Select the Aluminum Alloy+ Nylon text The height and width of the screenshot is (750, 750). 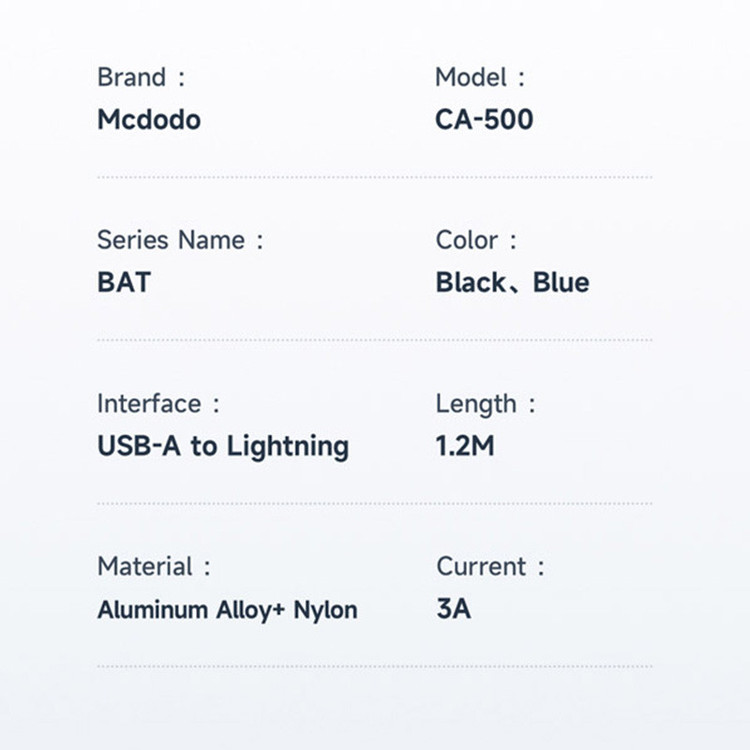(227, 609)
